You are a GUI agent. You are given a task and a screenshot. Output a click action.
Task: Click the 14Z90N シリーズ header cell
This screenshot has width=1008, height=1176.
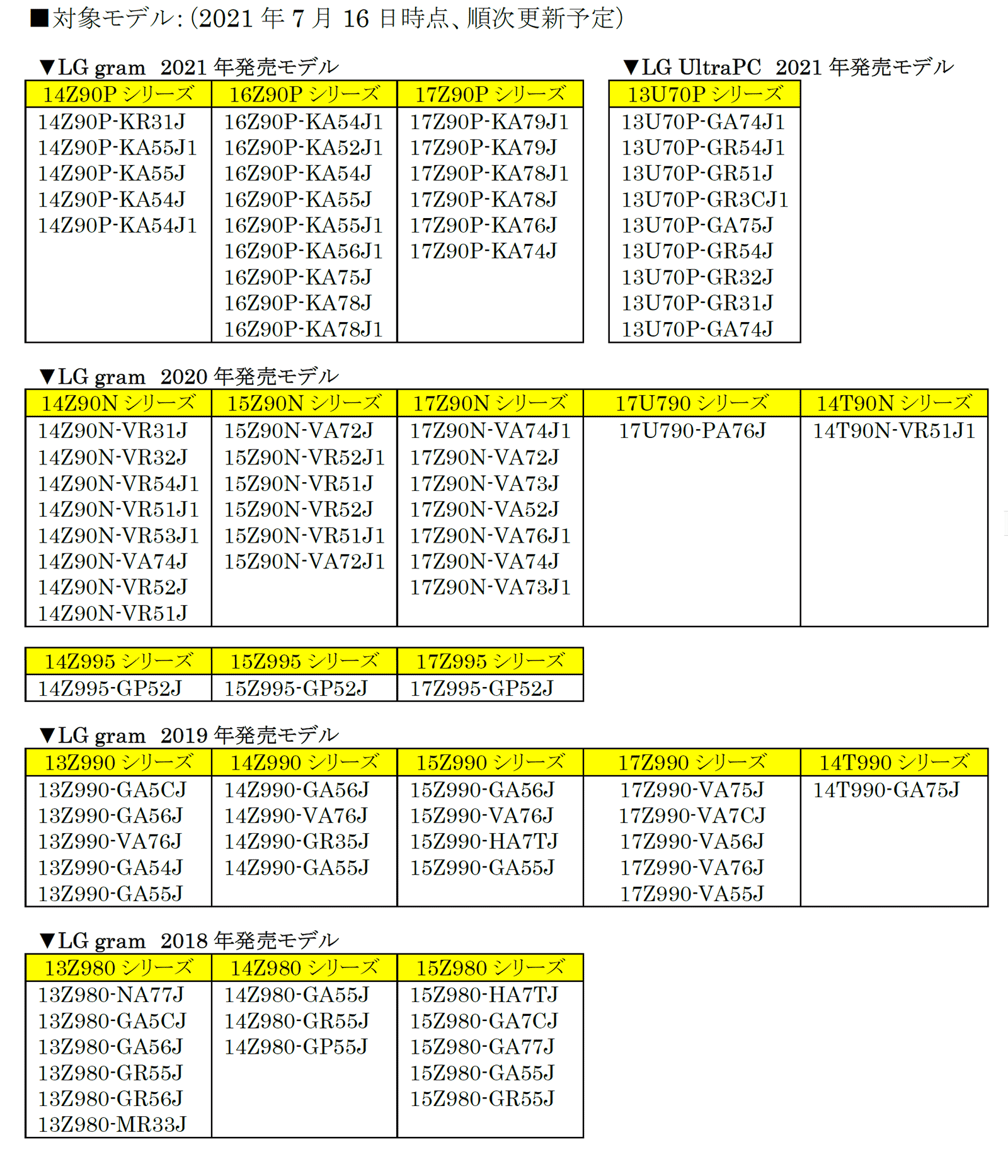coord(118,403)
